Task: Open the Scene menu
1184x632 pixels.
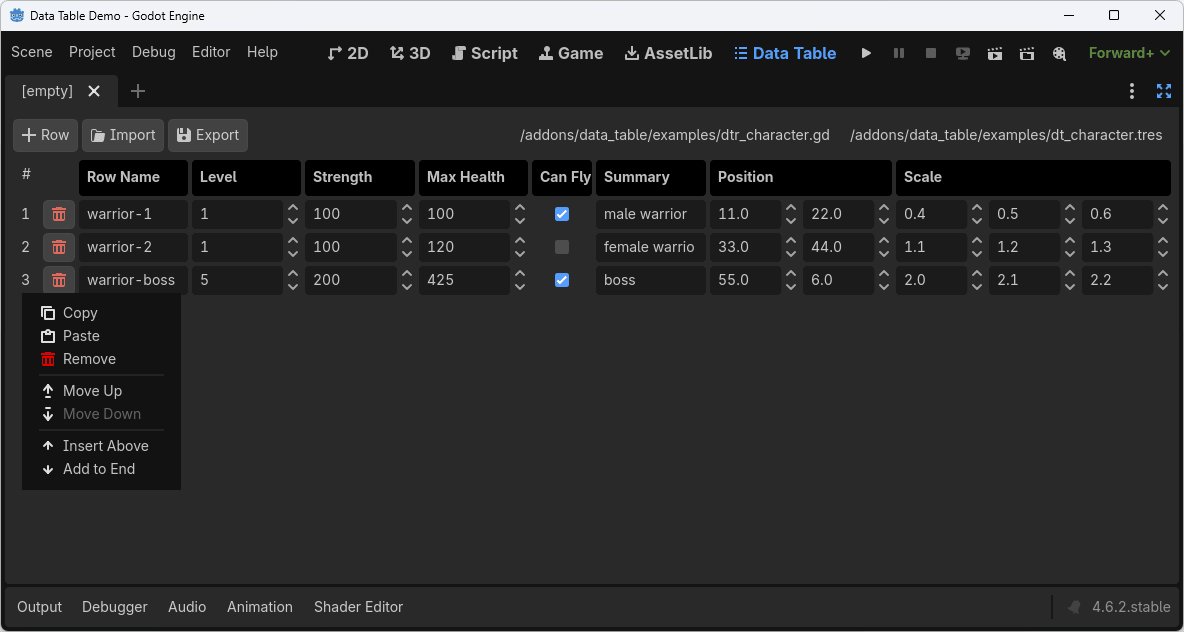Action: pos(32,52)
